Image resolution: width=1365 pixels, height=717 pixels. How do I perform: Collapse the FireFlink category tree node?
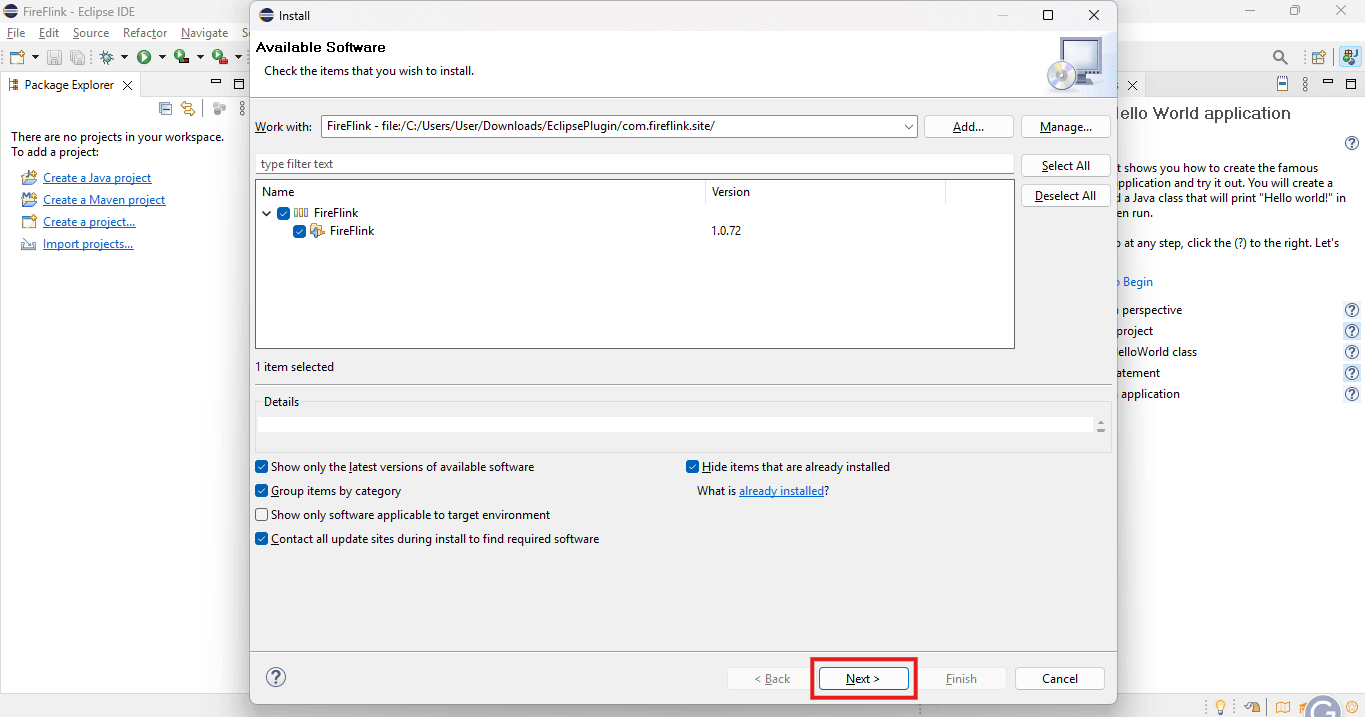tap(267, 213)
